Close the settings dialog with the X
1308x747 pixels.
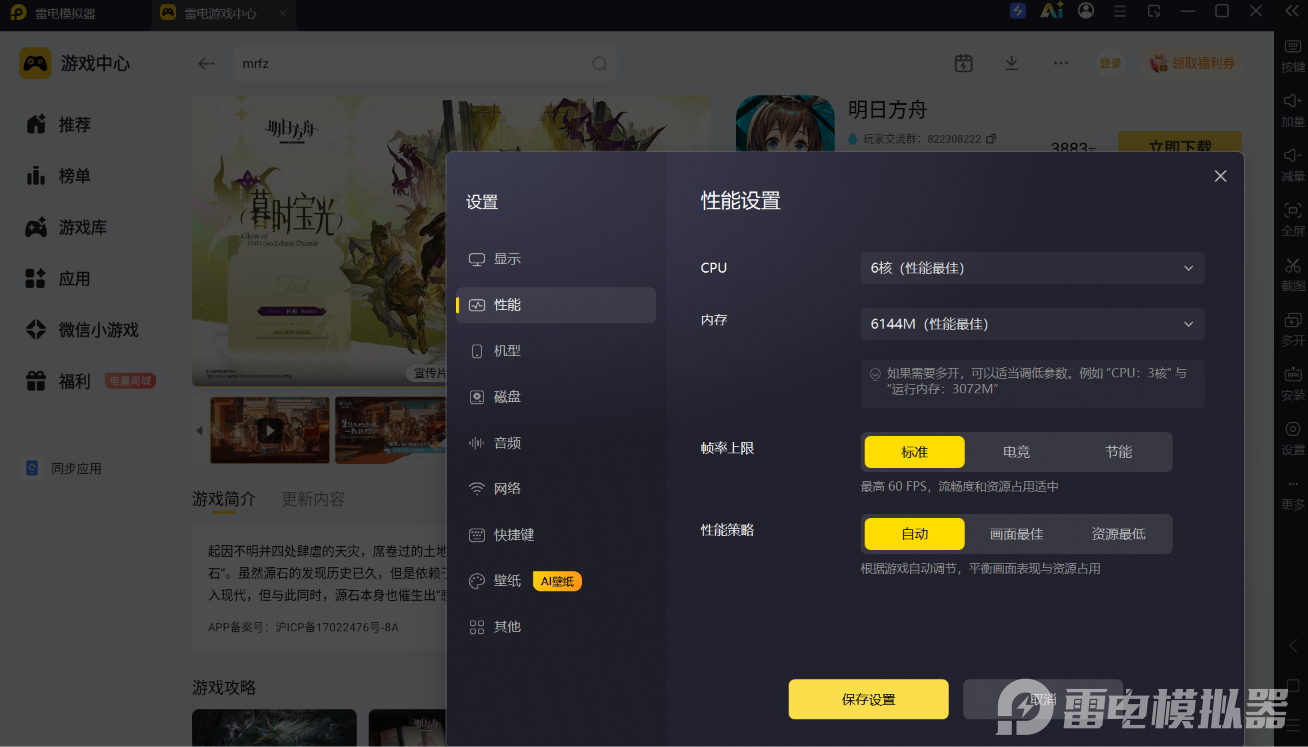[x=1220, y=176]
